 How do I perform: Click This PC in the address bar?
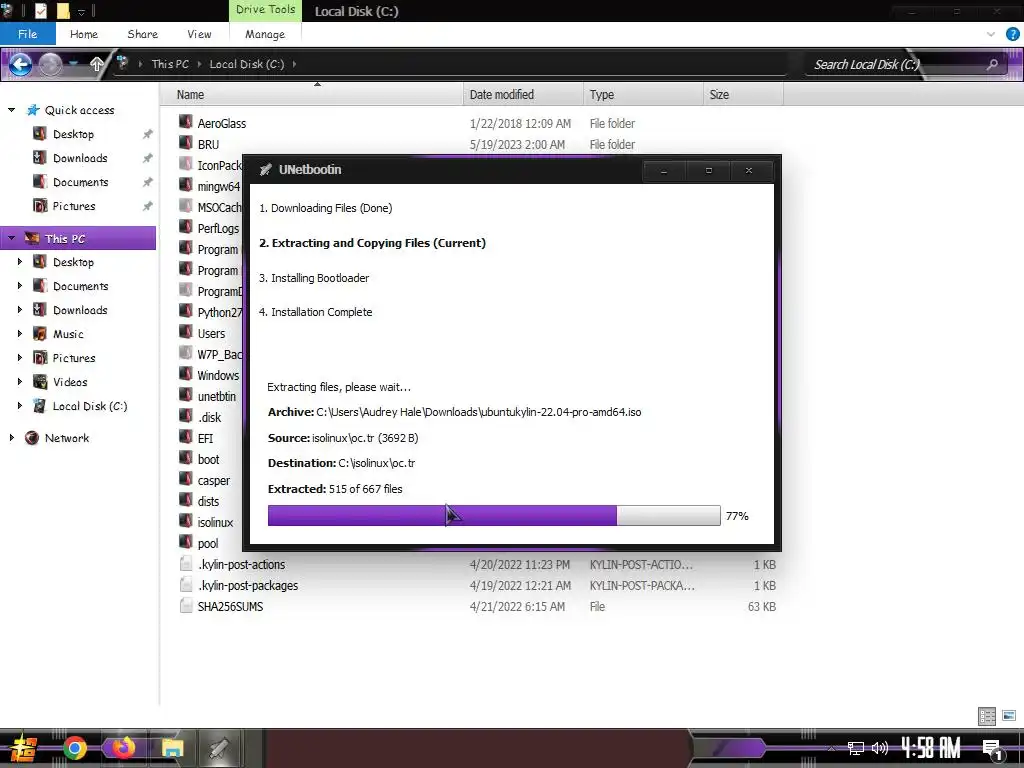click(170, 64)
